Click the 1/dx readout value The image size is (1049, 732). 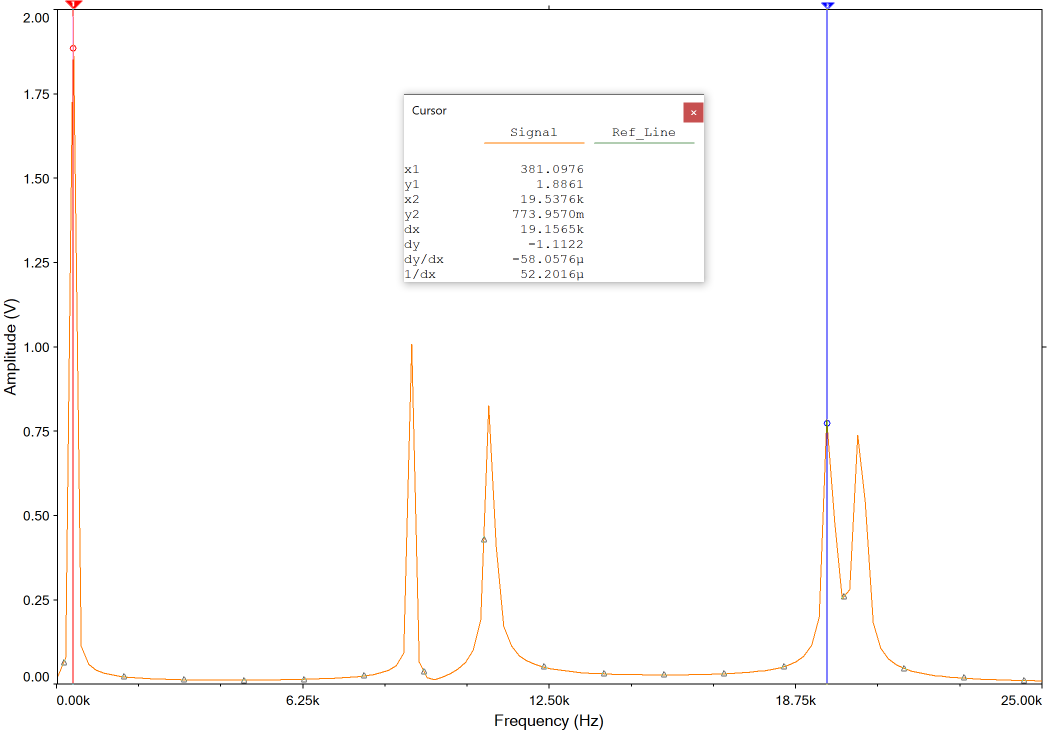551,274
